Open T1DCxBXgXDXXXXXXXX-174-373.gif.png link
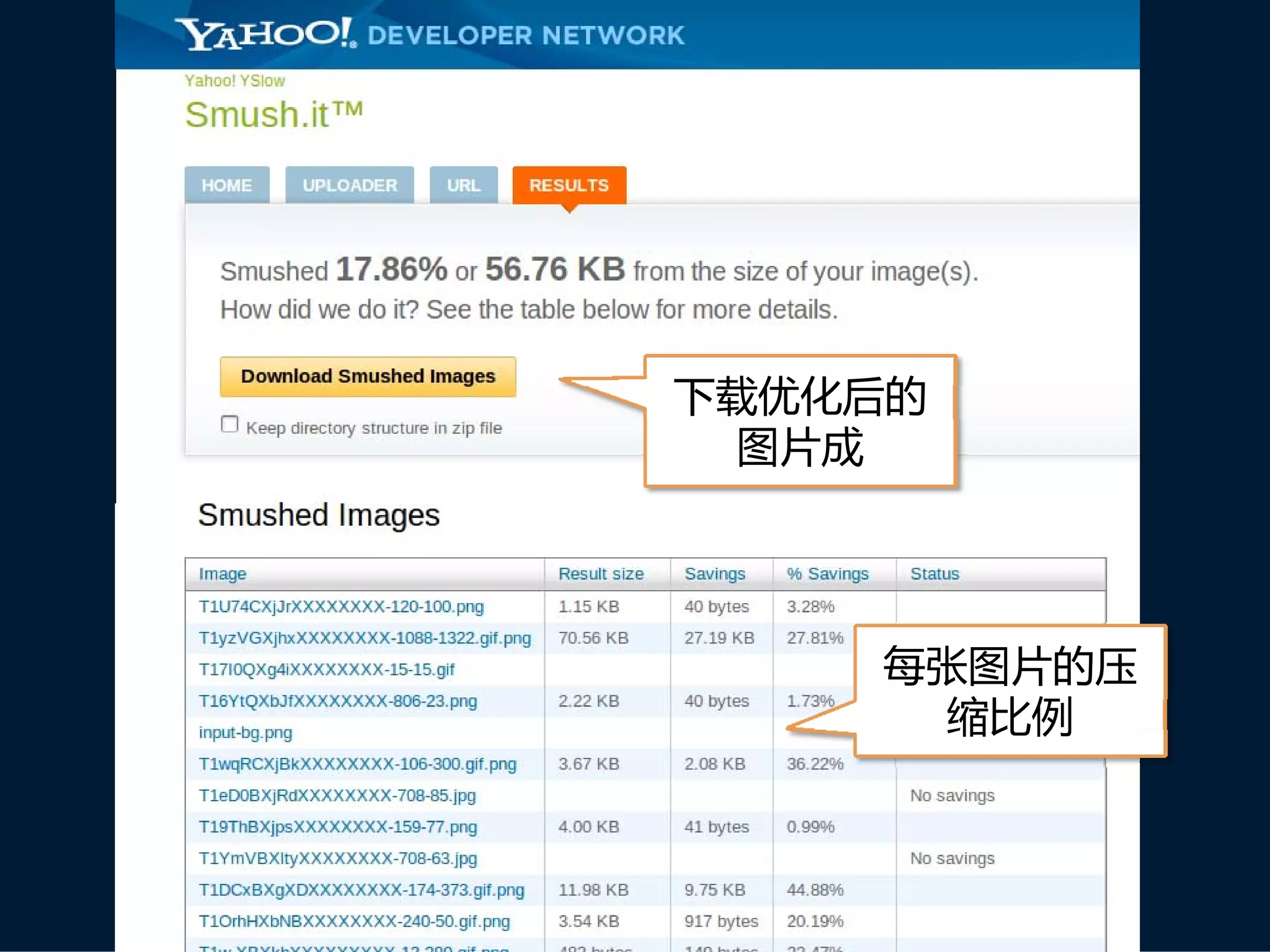Viewport: 1270px width, 952px height. pos(362,890)
